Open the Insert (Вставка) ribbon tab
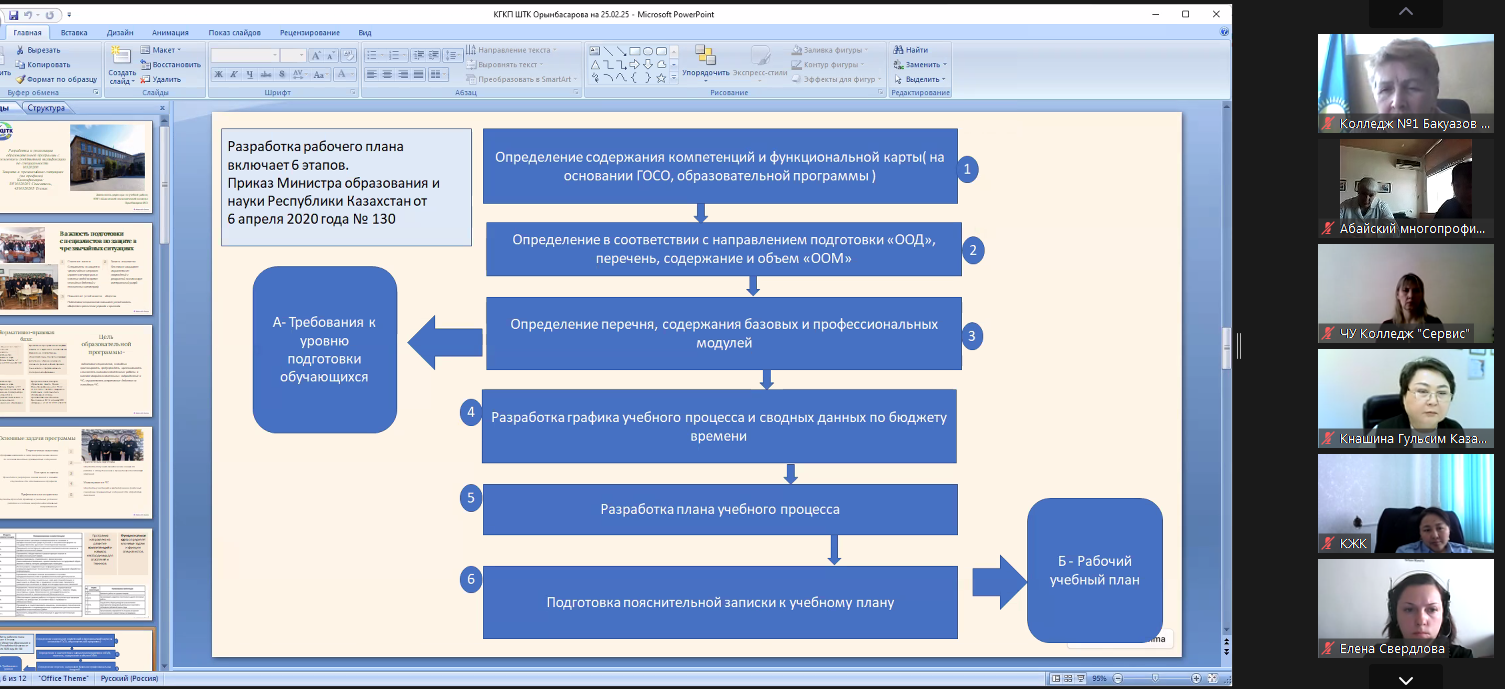 [74, 32]
